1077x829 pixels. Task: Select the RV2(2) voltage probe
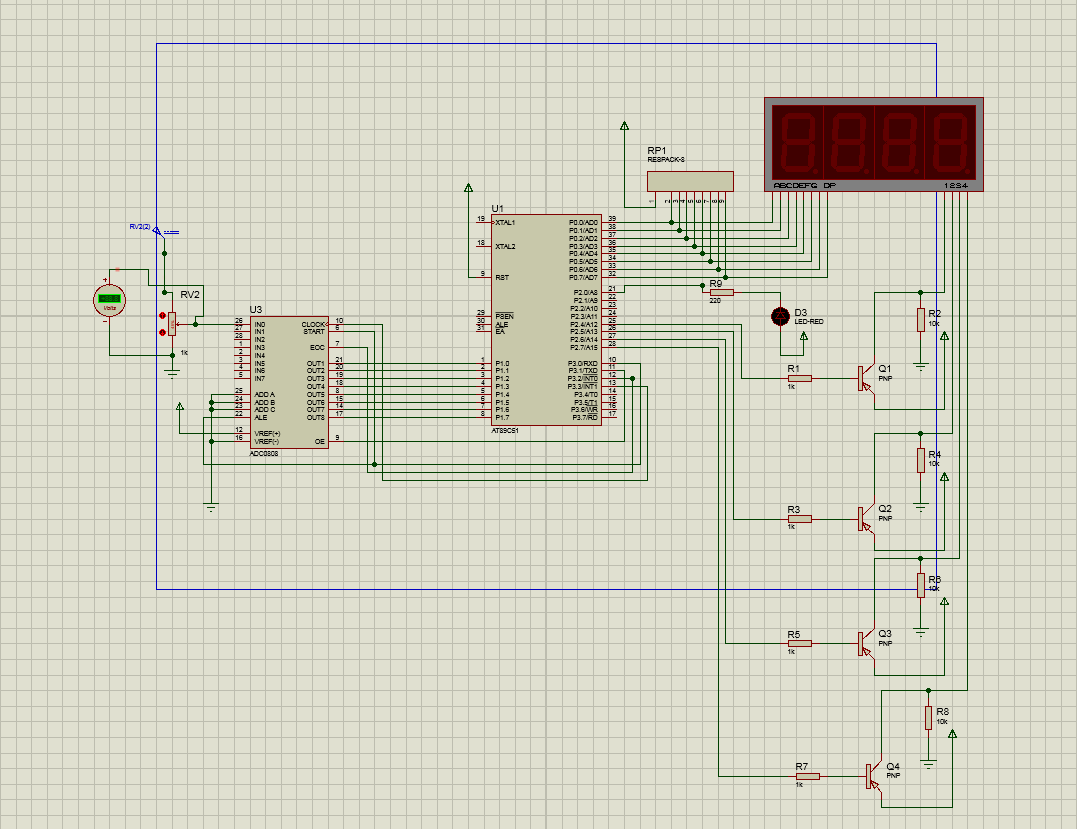tap(158, 231)
